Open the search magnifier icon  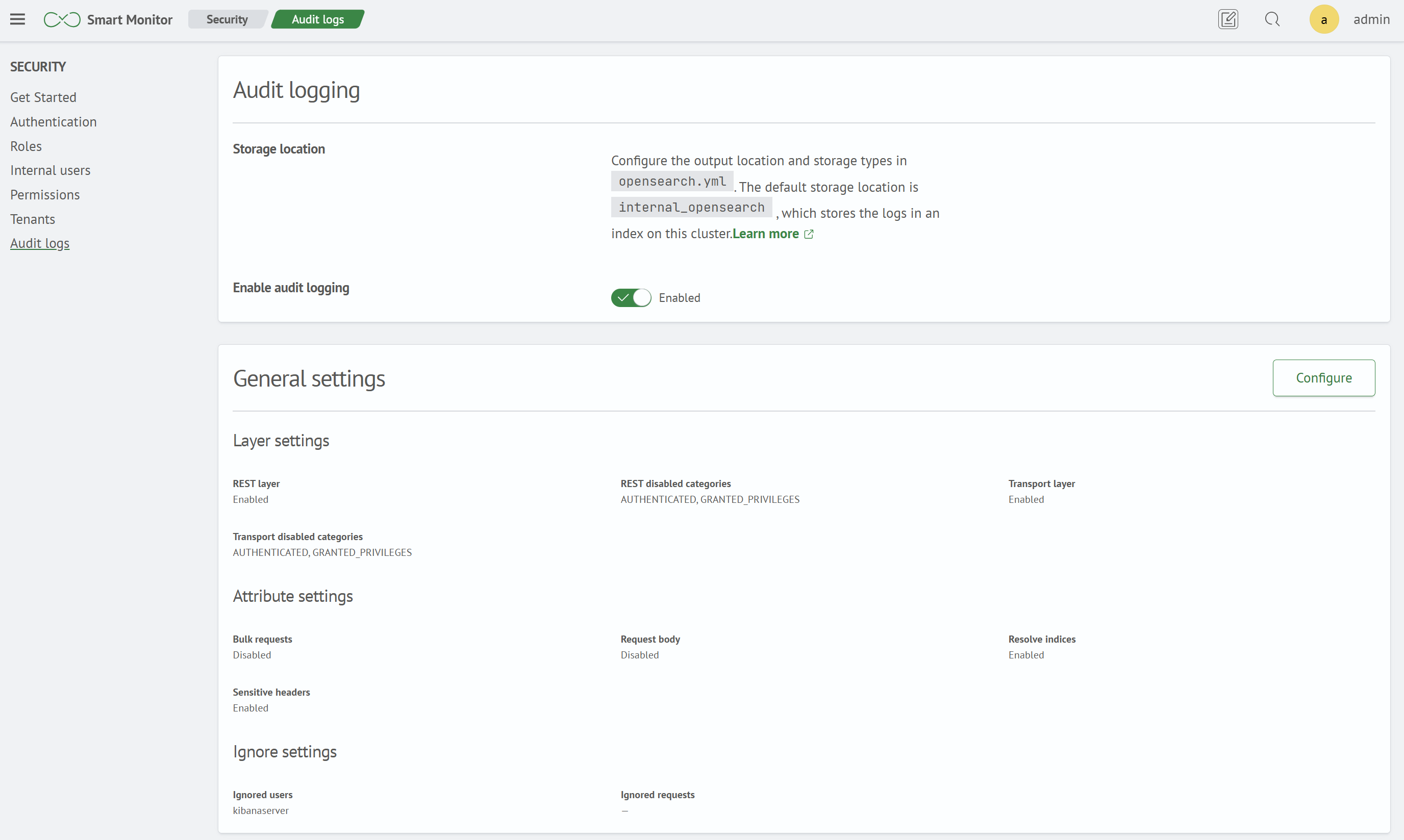point(1272,19)
